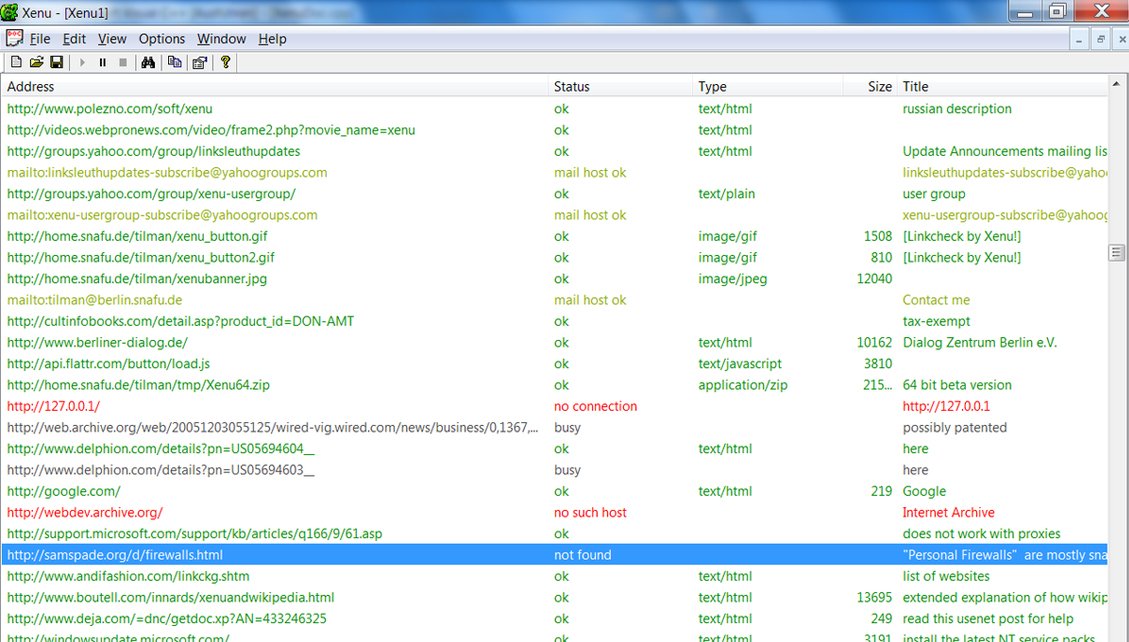The width and height of the screenshot is (1129, 642).
Task: Select the xenu_button2.gif address row
Action: coord(554,258)
